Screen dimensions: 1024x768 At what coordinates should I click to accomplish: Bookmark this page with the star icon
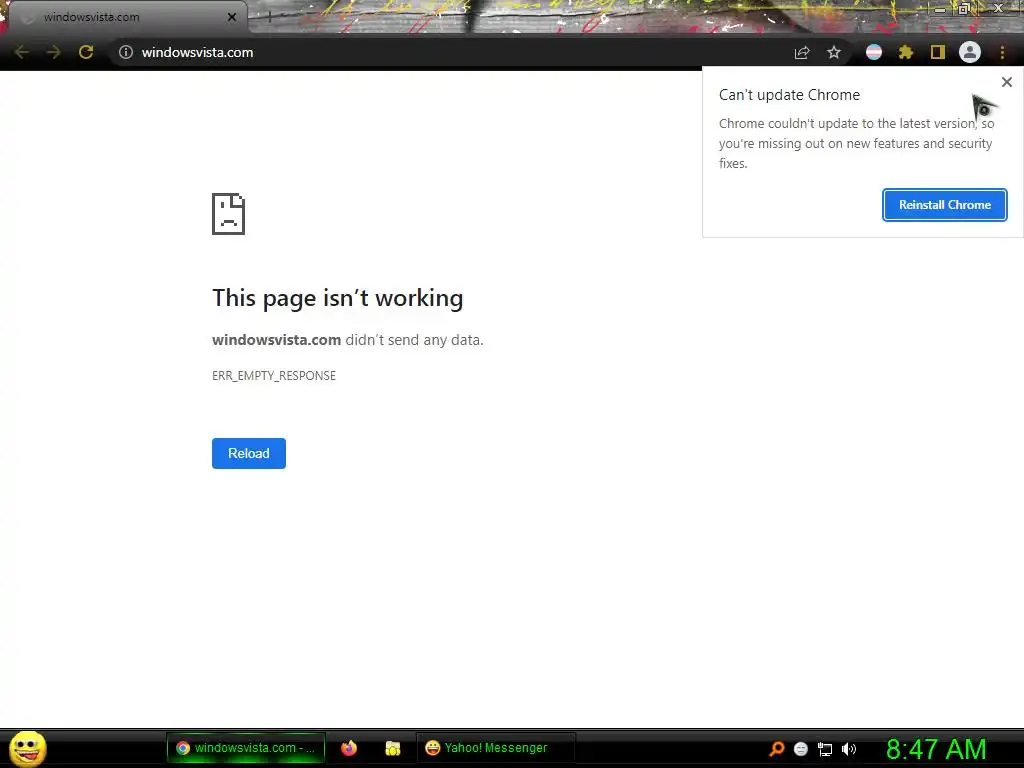pyautogui.click(x=834, y=52)
